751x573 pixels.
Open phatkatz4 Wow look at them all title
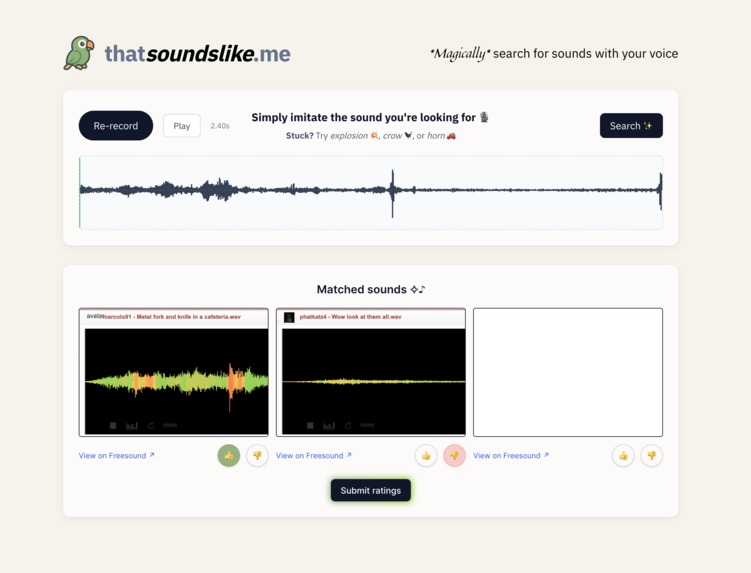(x=351, y=317)
